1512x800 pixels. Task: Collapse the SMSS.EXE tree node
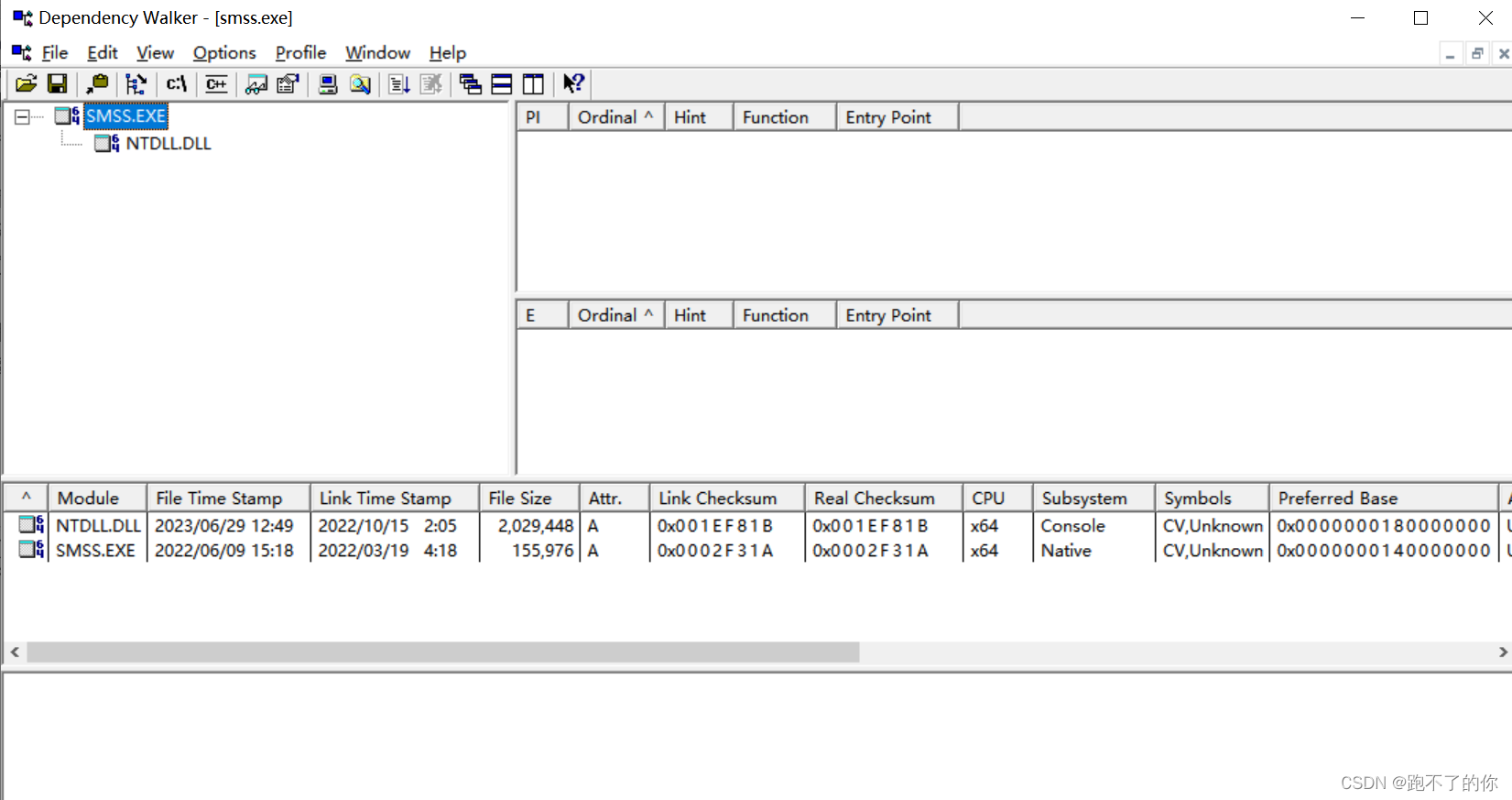(x=22, y=116)
